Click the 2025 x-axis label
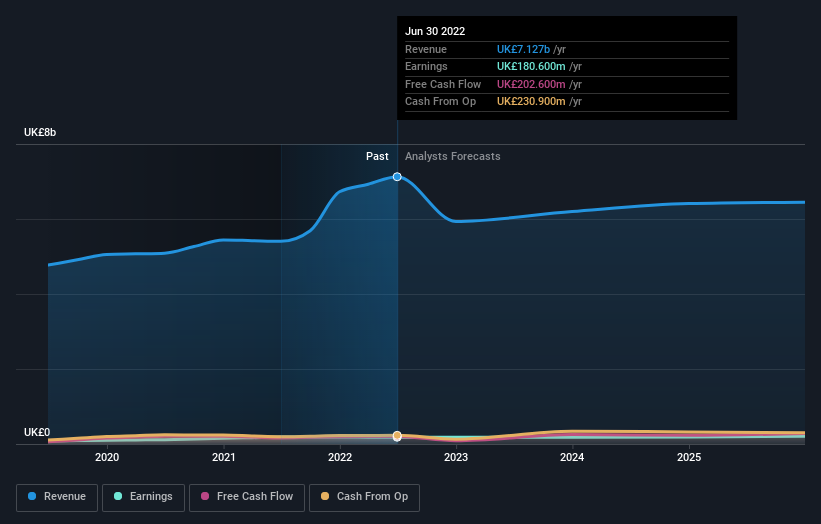 pos(689,458)
